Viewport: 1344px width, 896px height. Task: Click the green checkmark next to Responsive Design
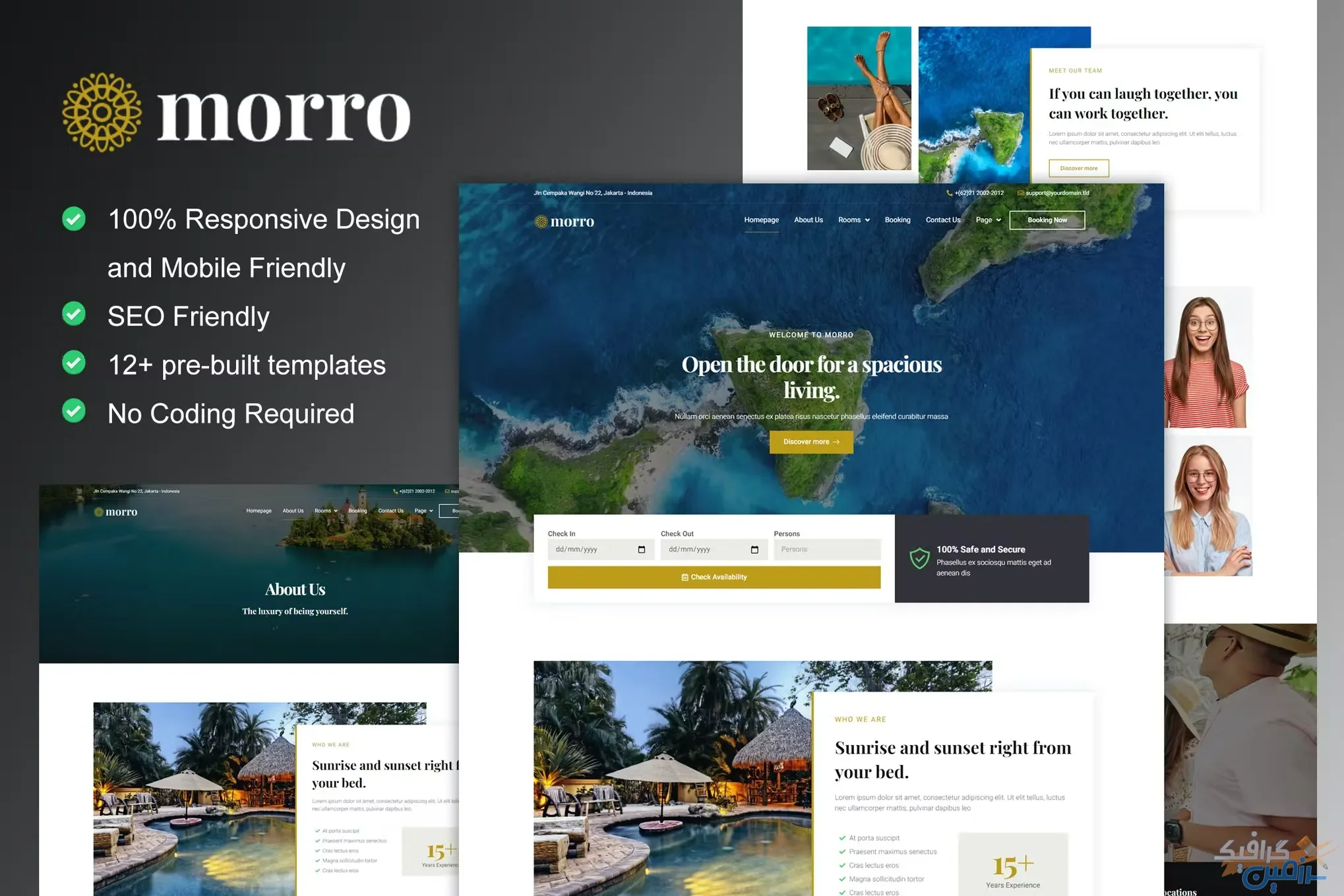point(74,219)
